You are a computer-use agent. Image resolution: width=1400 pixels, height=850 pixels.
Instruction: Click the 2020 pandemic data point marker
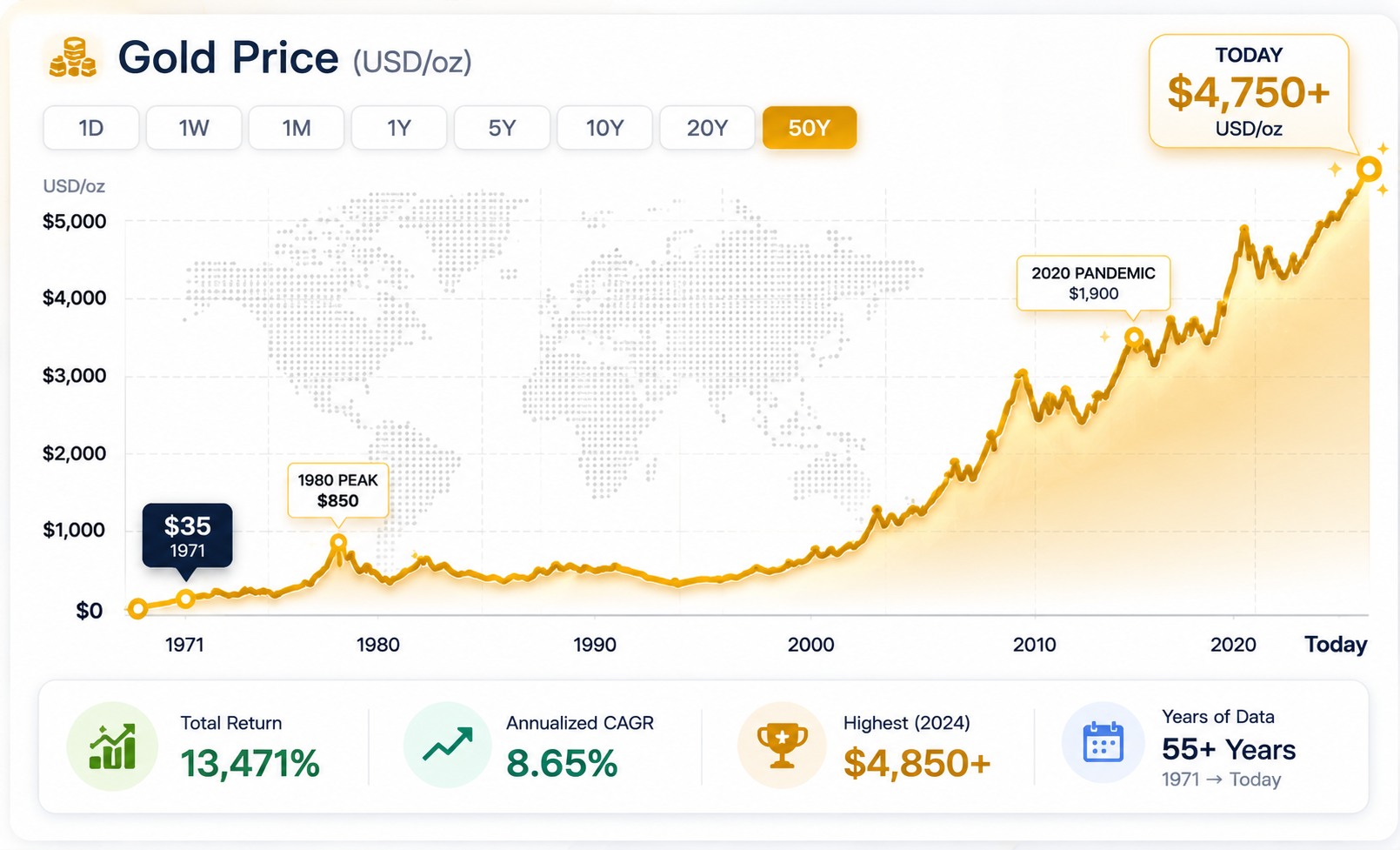coord(1134,337)
